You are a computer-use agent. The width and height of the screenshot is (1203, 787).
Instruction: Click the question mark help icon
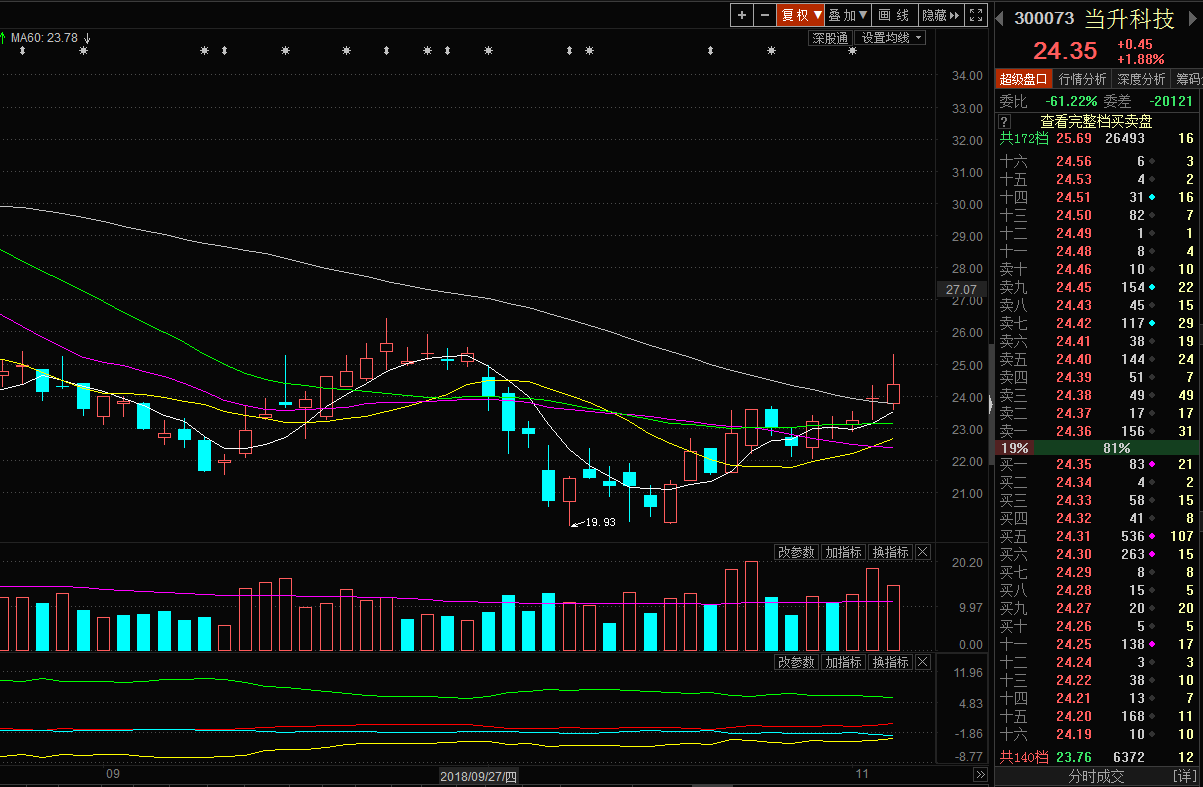1004,121
